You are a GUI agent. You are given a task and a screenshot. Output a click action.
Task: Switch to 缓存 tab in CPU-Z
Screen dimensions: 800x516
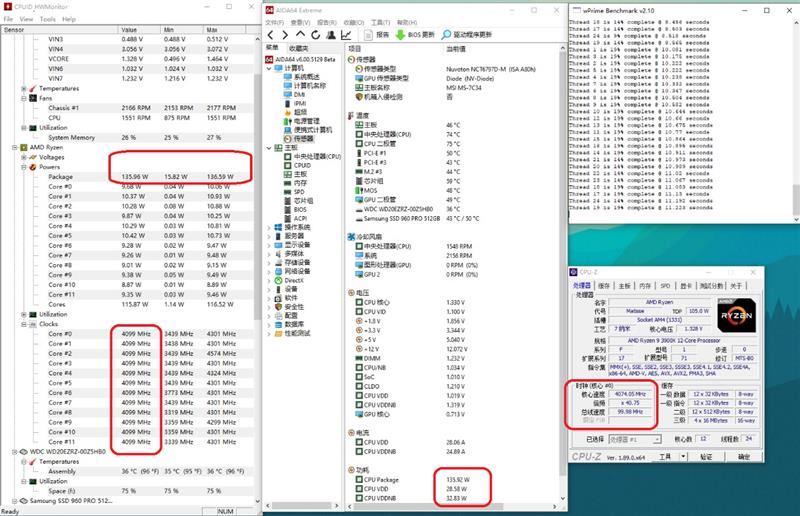click(604, 286)
